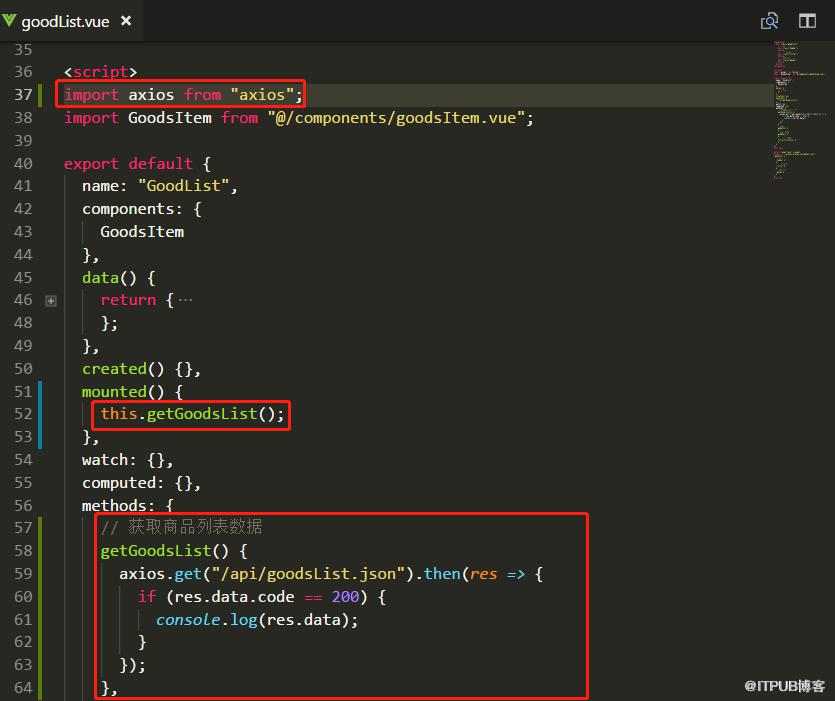Click the methods: { key on line 56
Screen dimensions: 835x701
pyautogui.click(x=128, y=506)
